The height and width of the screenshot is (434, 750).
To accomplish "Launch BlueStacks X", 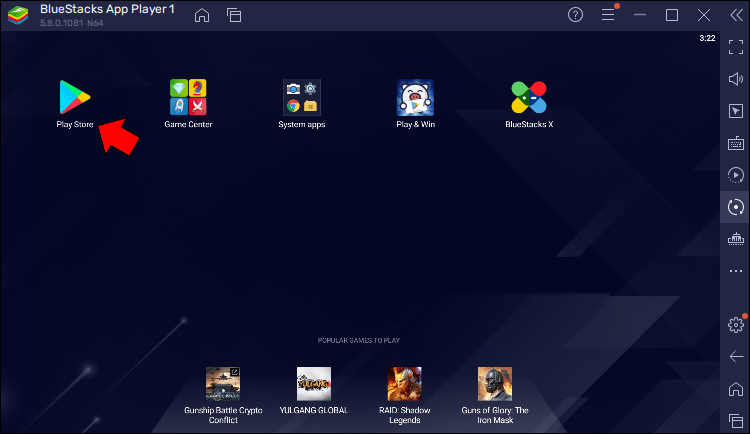I will 529,97.
